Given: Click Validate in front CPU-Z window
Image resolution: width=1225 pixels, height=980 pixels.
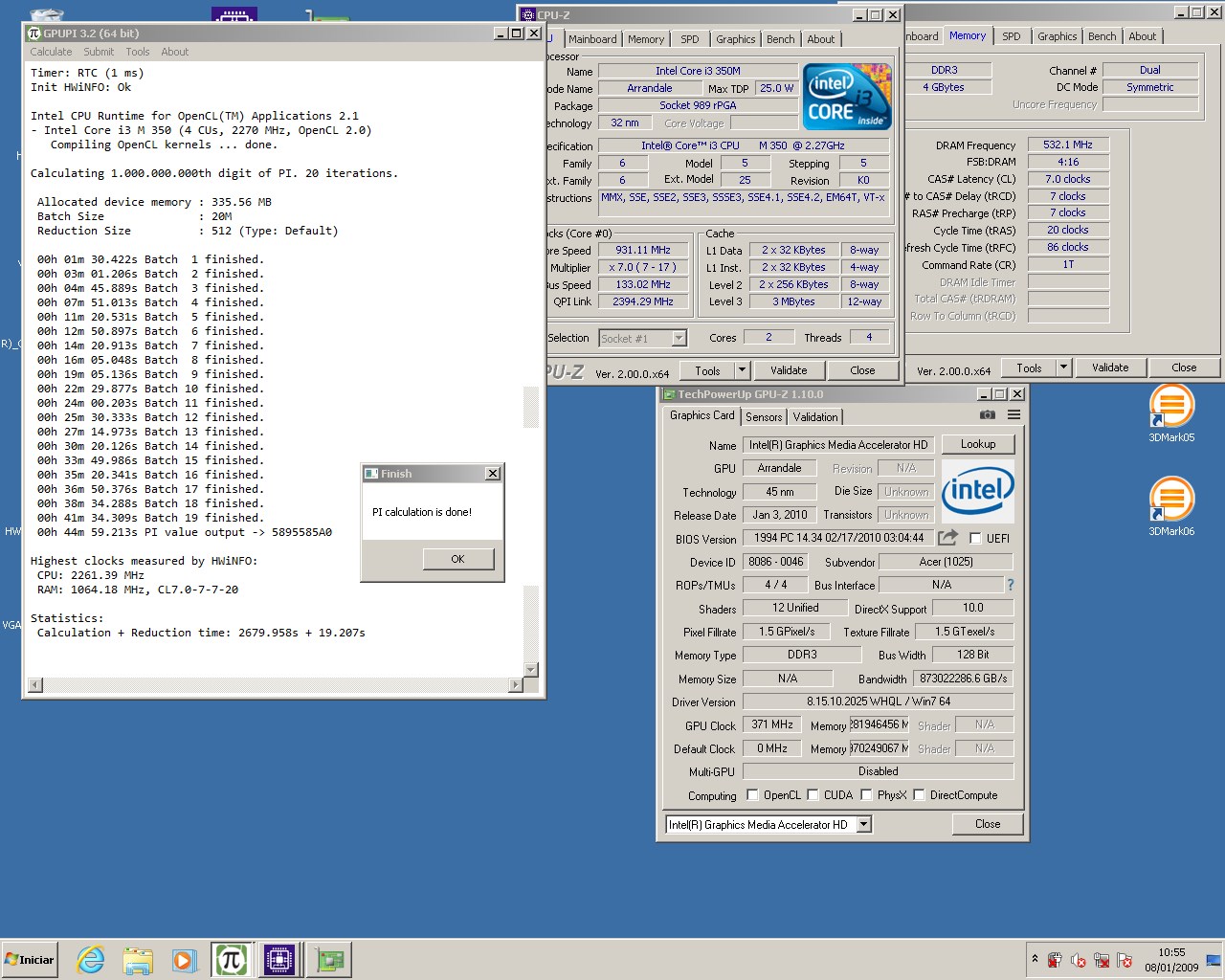Looking at the screenshot, I should coord(789,370).
